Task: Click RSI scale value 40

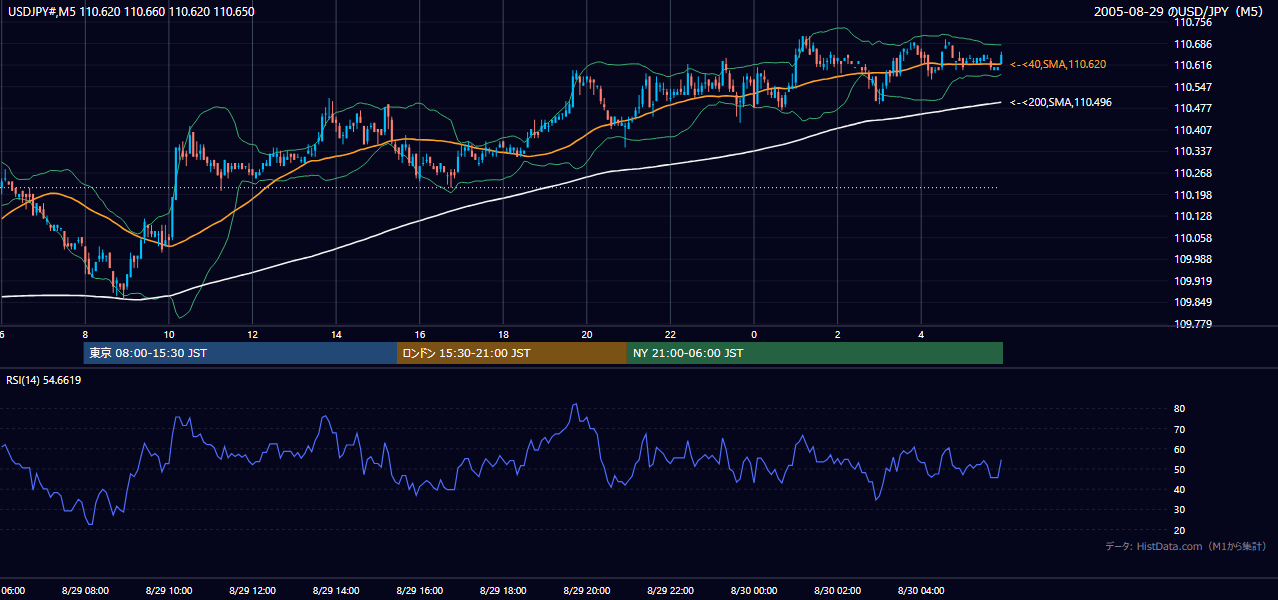Action: [1179, 489]
